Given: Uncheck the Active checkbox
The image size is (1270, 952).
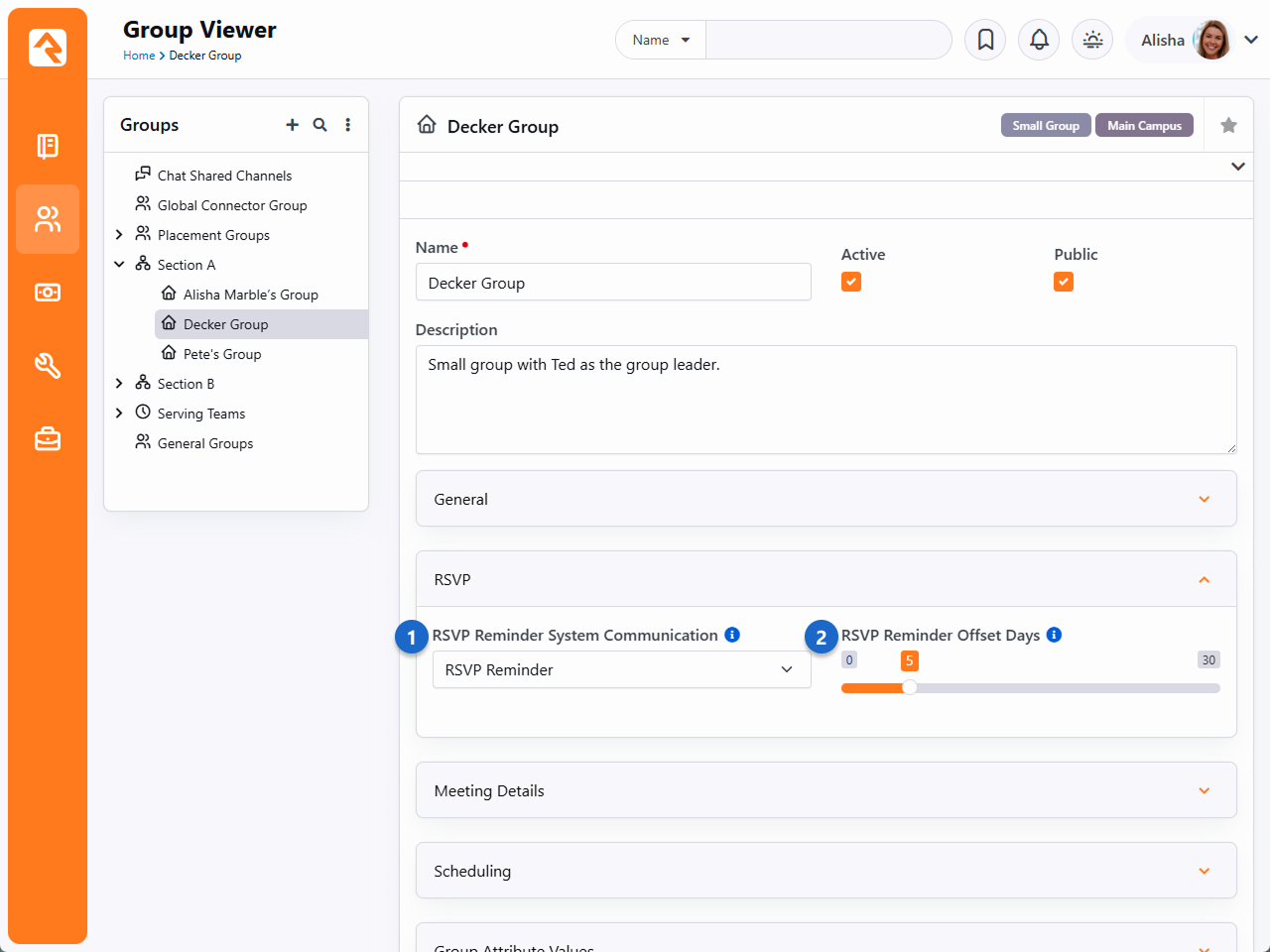Looking at the screenshot, I should (x=851, y=282).
